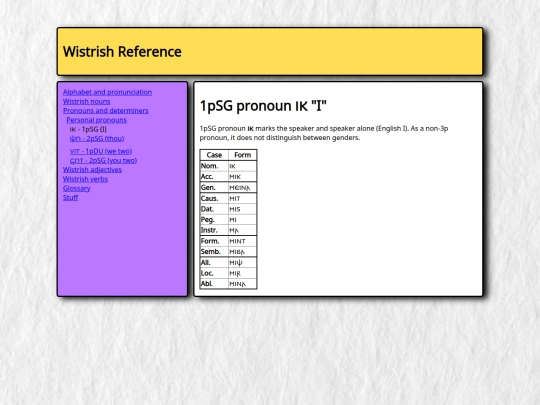Visit the Wistrish verbs page

click(x=85, y=179)
